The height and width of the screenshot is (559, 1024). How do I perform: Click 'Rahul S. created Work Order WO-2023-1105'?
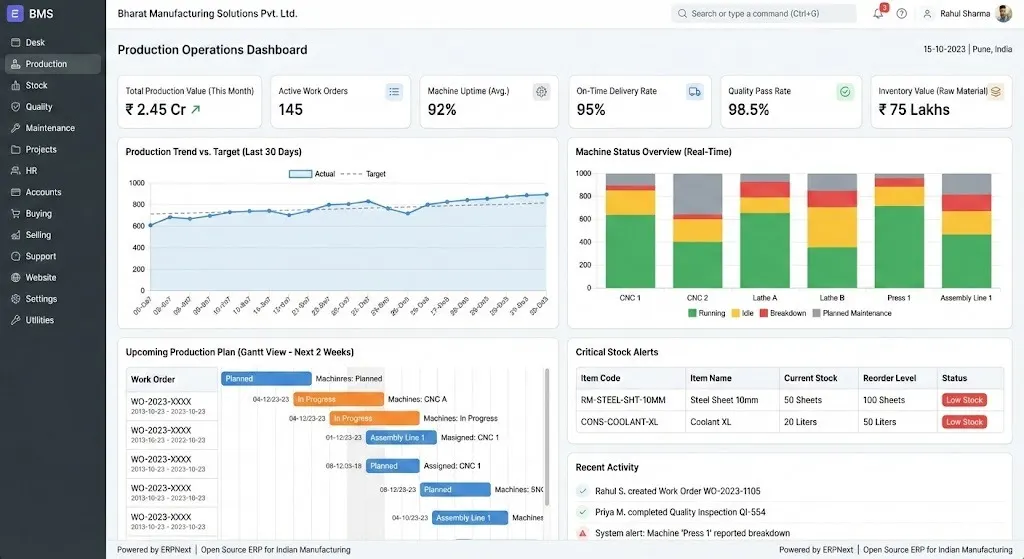[x=677, y=491]
